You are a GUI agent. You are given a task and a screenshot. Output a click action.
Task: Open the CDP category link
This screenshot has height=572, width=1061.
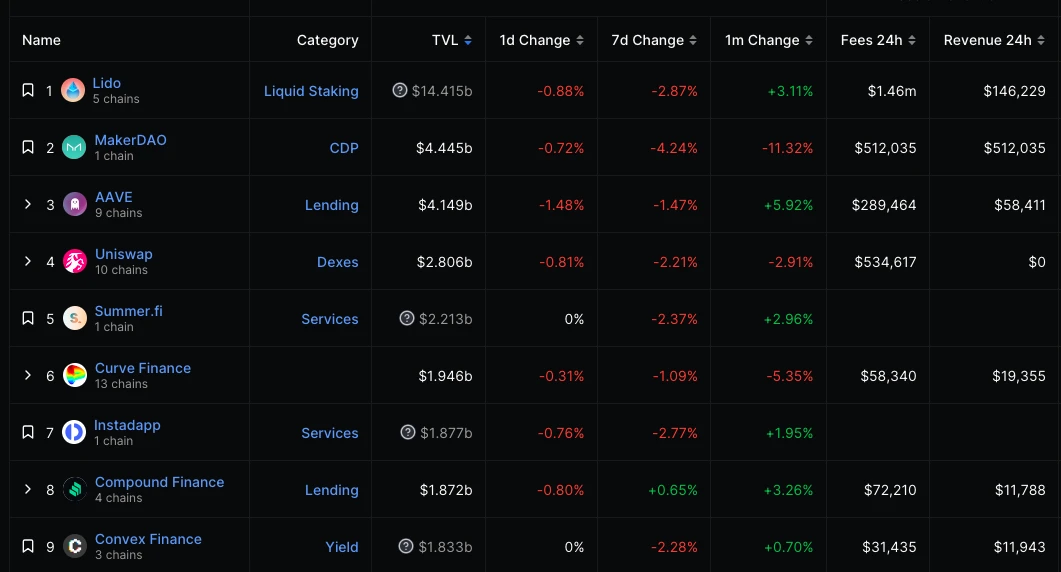pyautogui.click(x=344, y=148)
